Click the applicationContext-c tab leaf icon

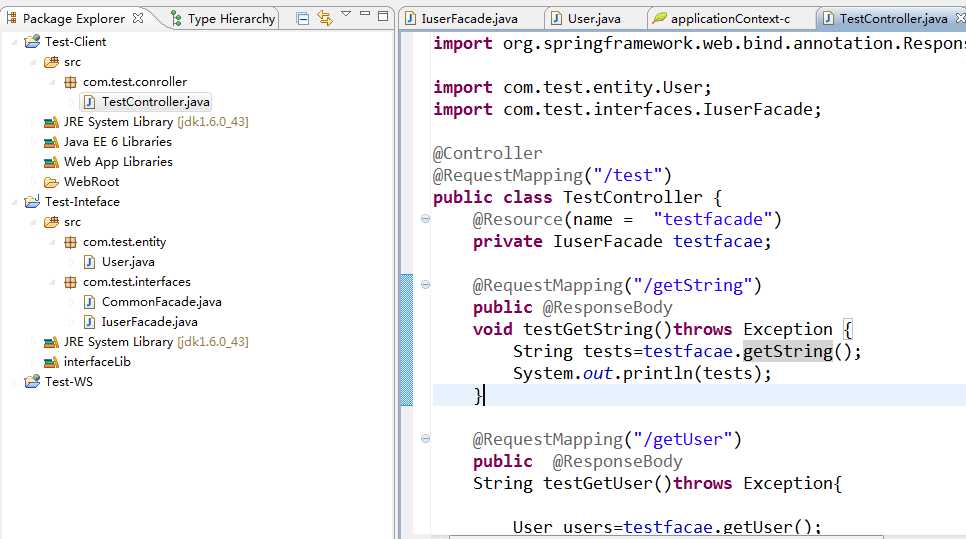click(660, 18)
